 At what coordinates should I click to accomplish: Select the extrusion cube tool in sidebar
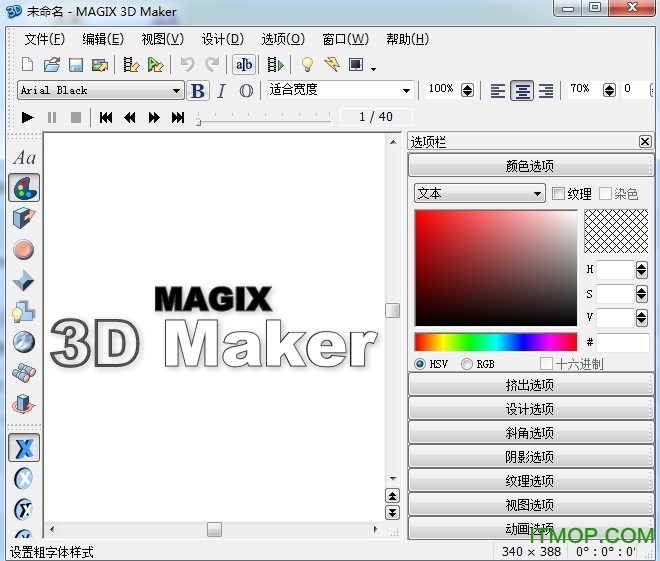[x=24, y=218]
